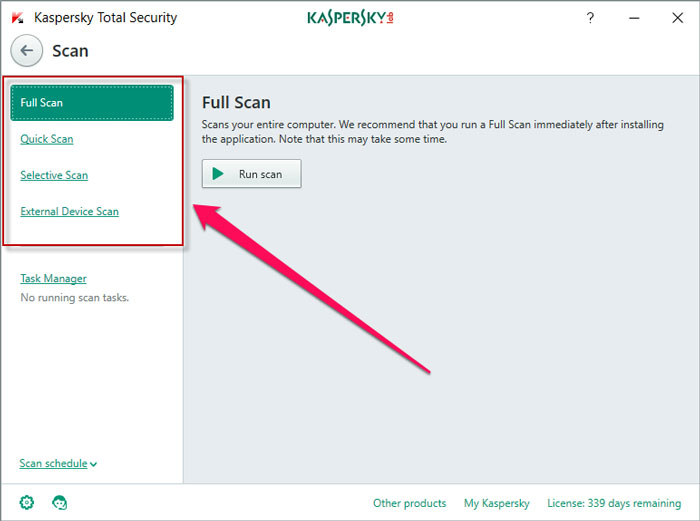Viewport: 700px width, 521px height.
Task: Choose External Device Scan
Action: tap(70, 211)
